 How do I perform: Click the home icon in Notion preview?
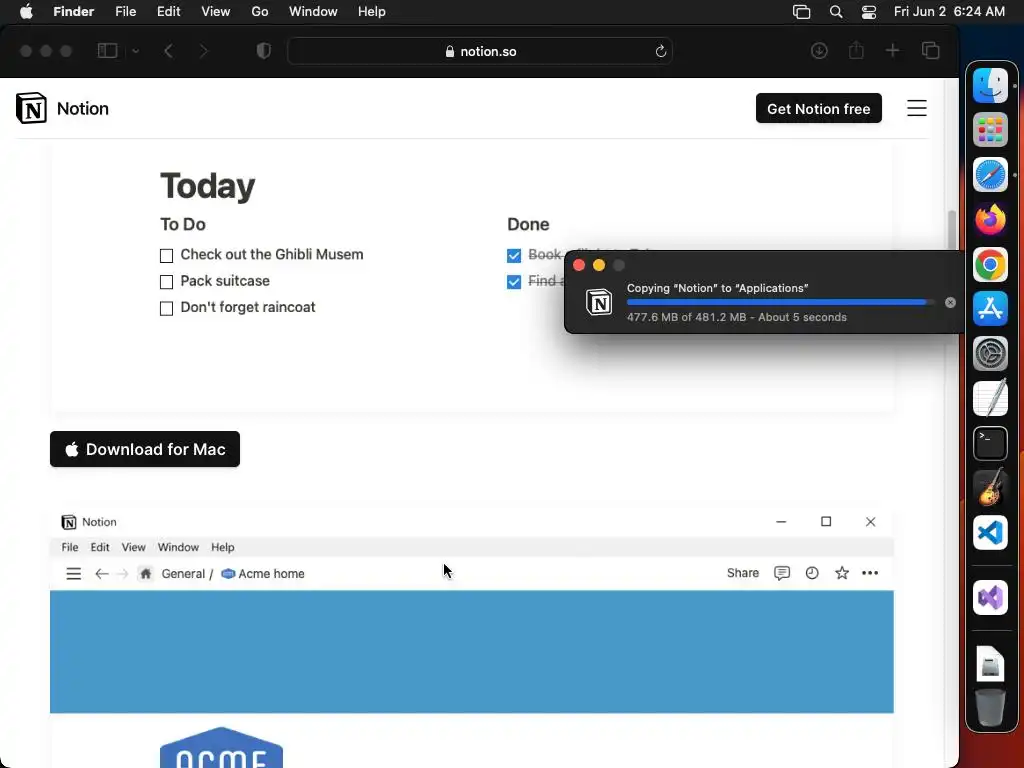point(146,573)
